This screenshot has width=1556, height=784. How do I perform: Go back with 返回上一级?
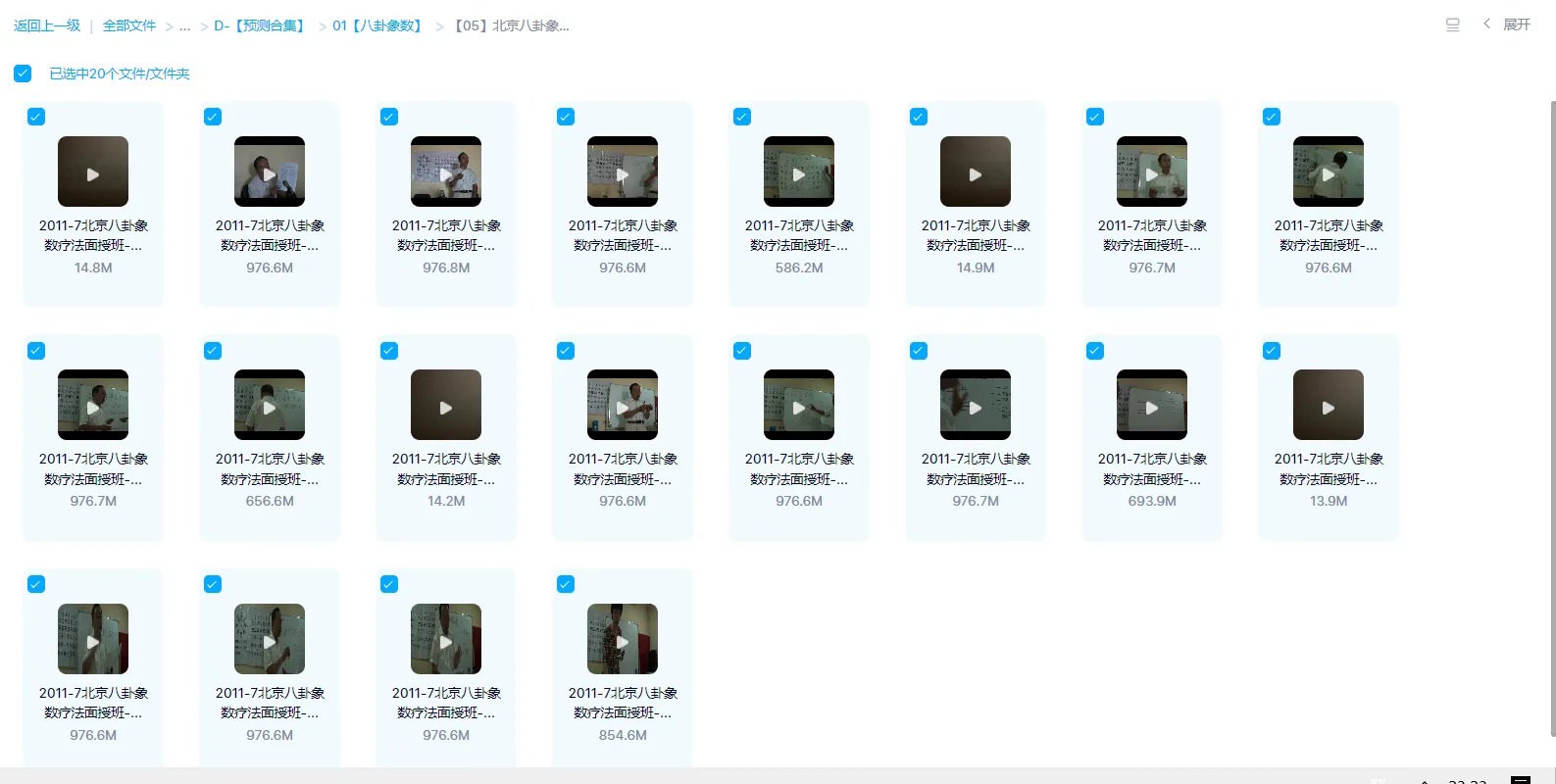pos(47,25)
